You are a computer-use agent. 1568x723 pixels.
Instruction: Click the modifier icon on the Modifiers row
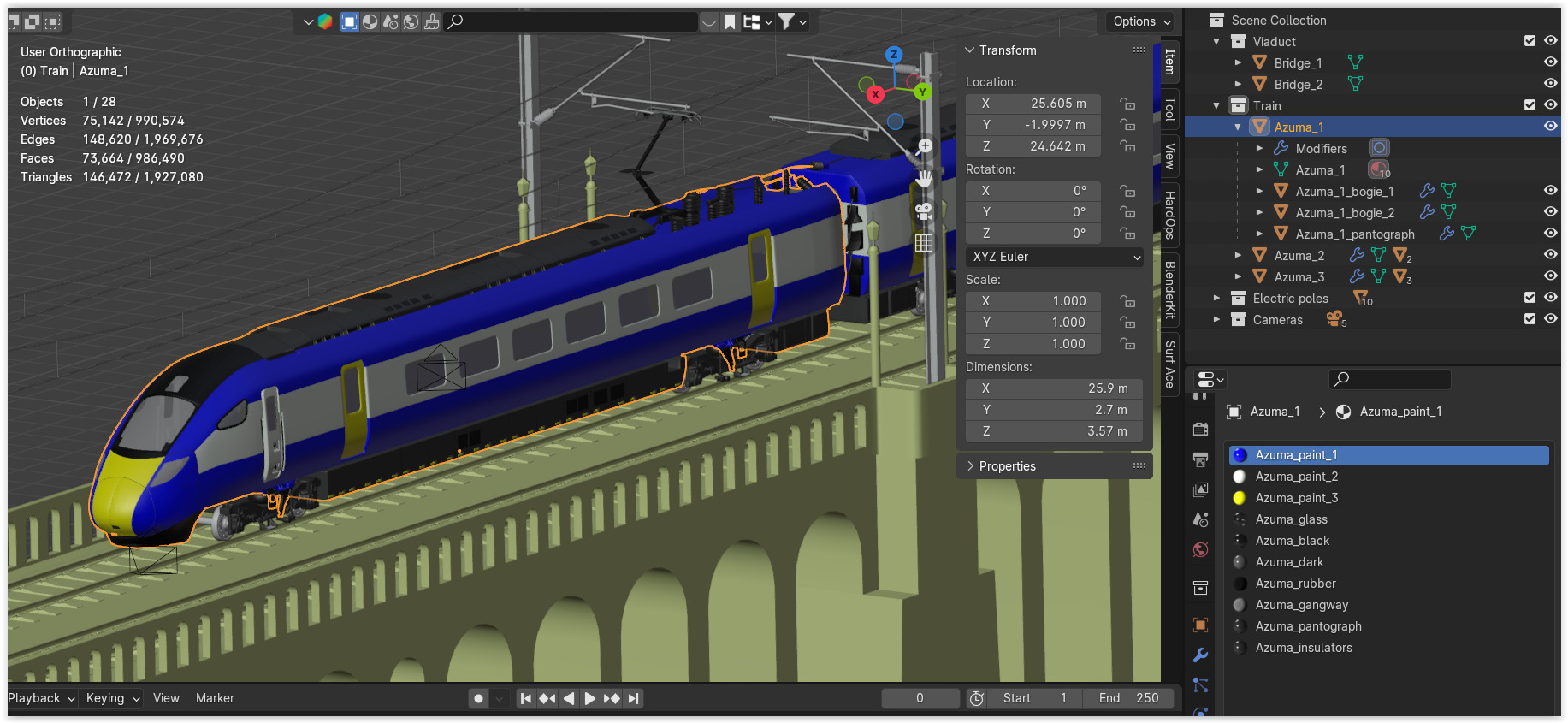[1281, 148]
